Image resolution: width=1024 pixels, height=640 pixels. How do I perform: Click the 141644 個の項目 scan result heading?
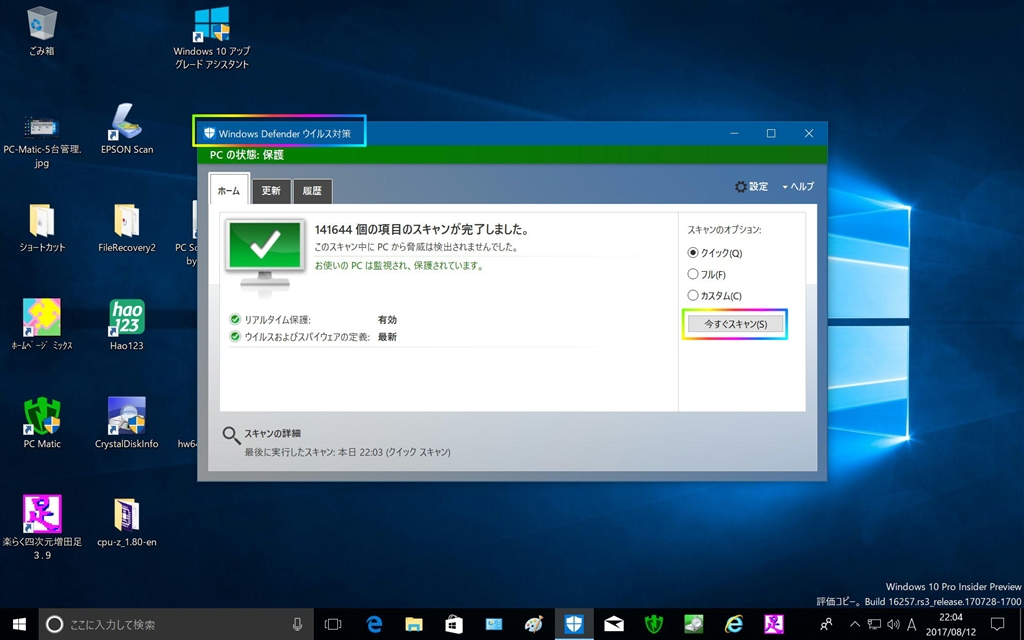[x=422, y=230]
